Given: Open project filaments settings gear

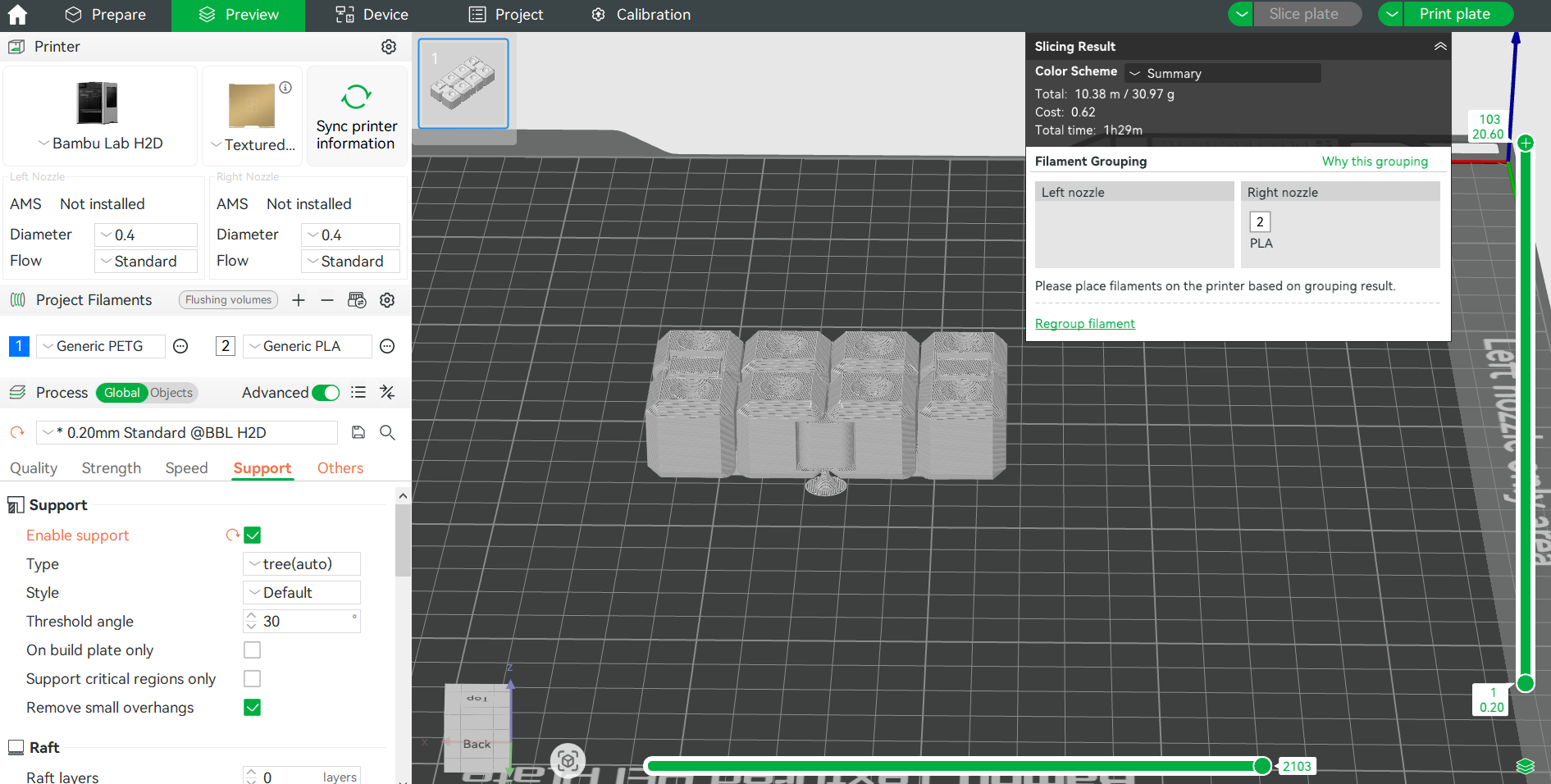Looking at the screenshot, I should pos(387,300).
